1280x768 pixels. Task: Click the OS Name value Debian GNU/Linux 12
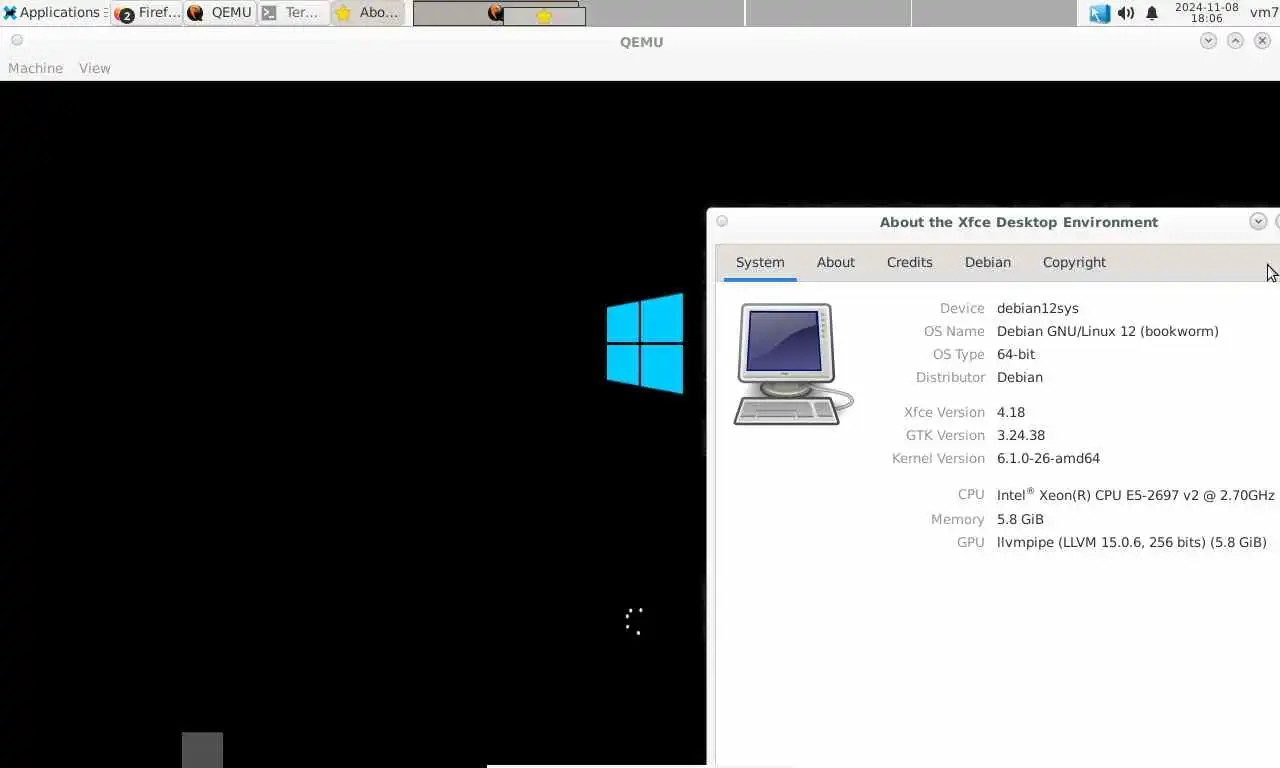(1107, 332)
